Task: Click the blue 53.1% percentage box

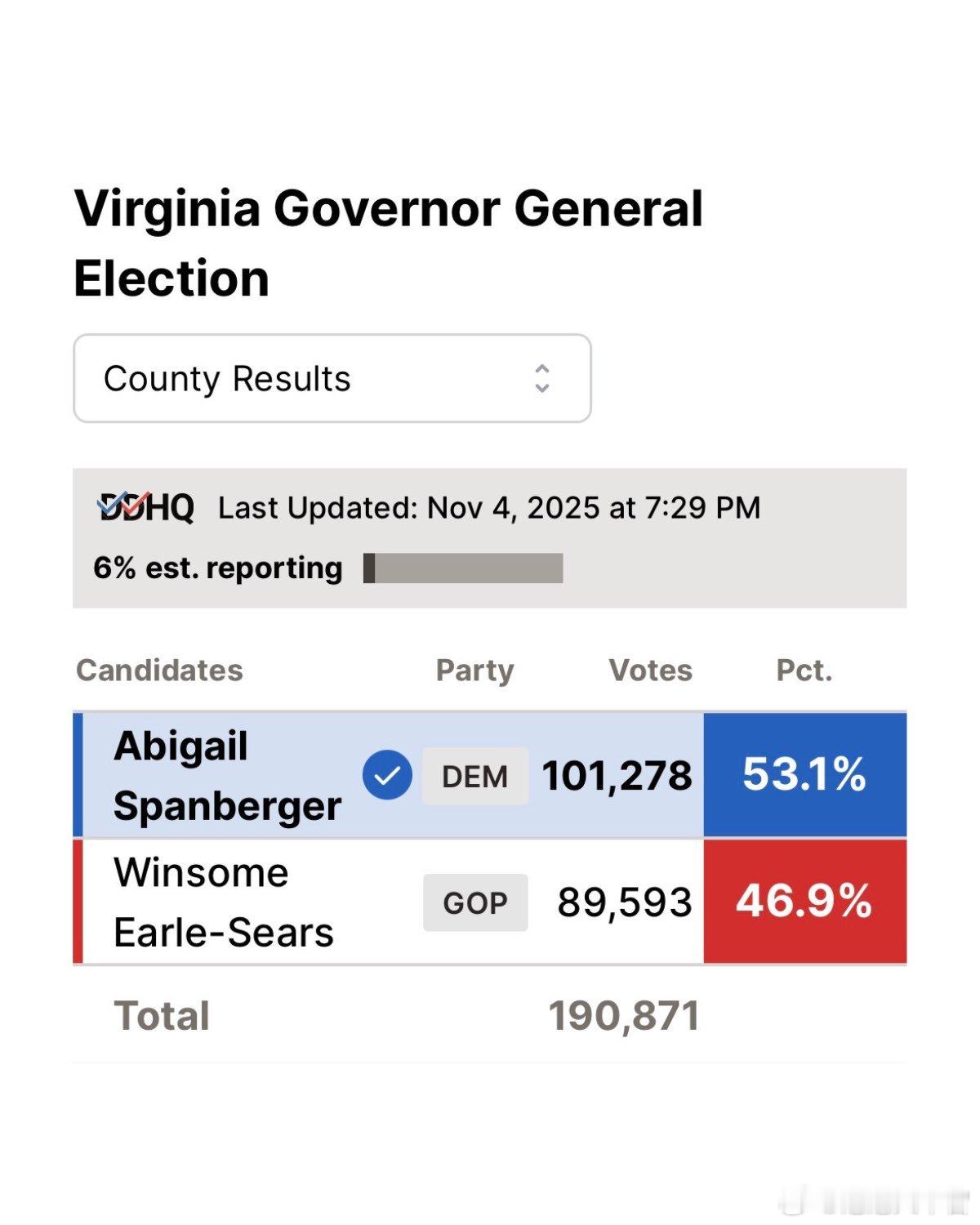Action: (804, 774)
